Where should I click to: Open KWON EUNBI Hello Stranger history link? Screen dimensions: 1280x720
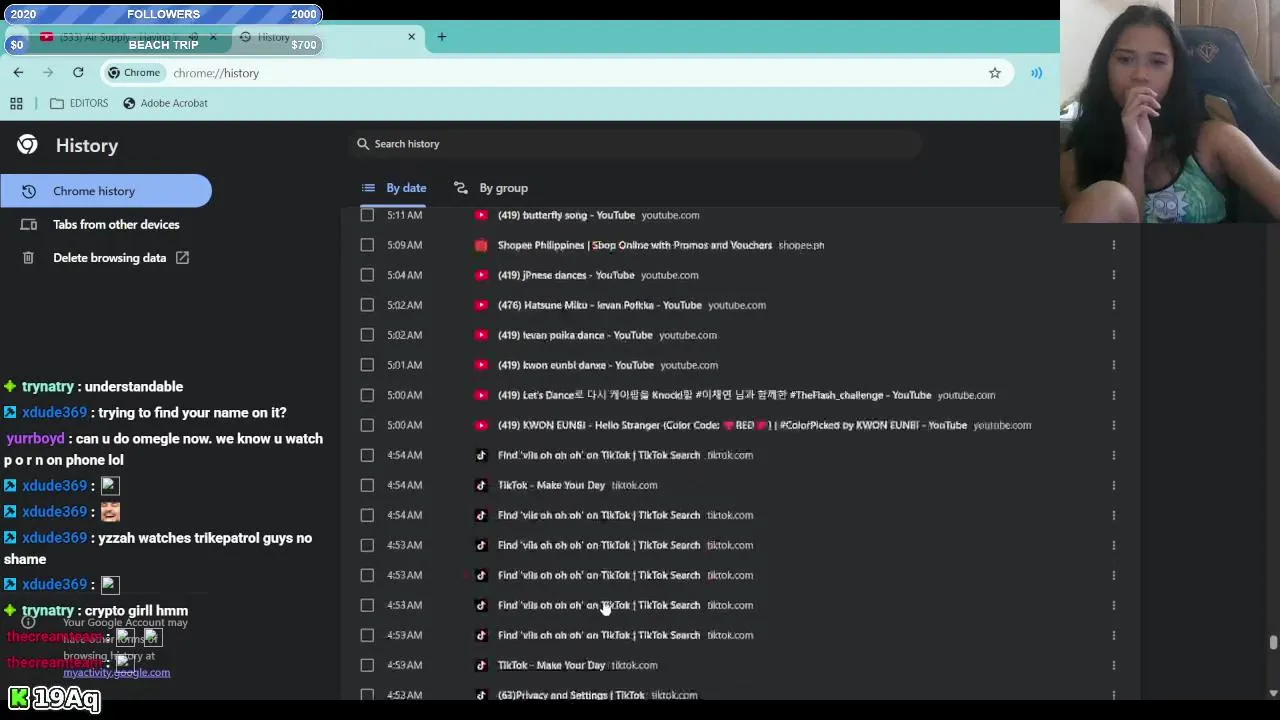732,425
